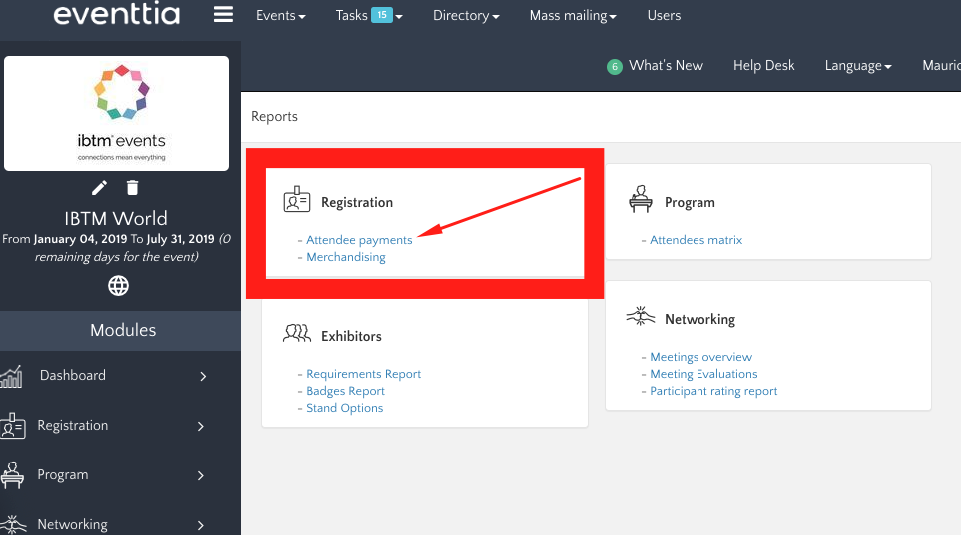Expand the Dashboard module chevron

click(x=203, y=376)
